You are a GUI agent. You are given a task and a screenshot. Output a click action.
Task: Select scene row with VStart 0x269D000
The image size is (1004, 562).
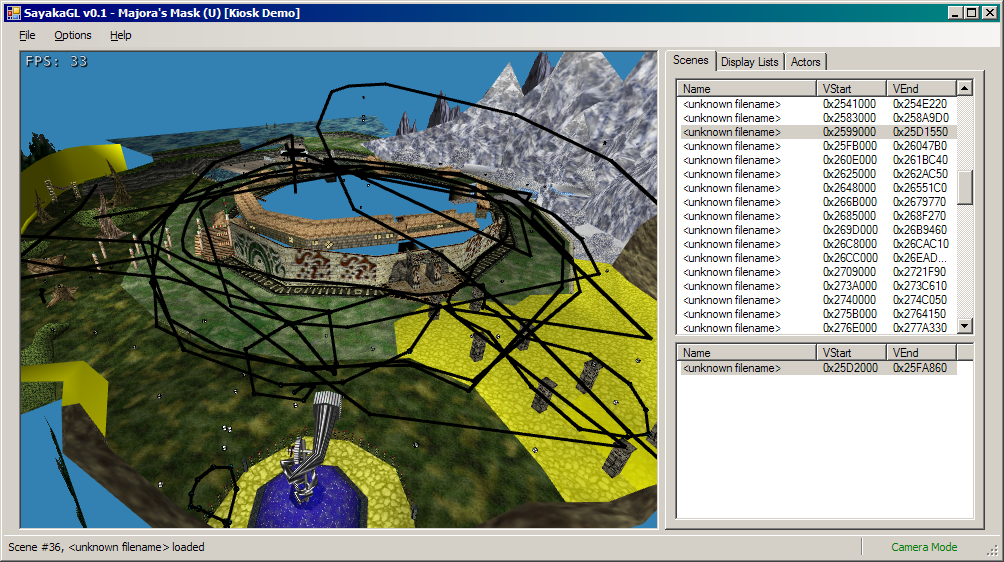pos(818,230)
